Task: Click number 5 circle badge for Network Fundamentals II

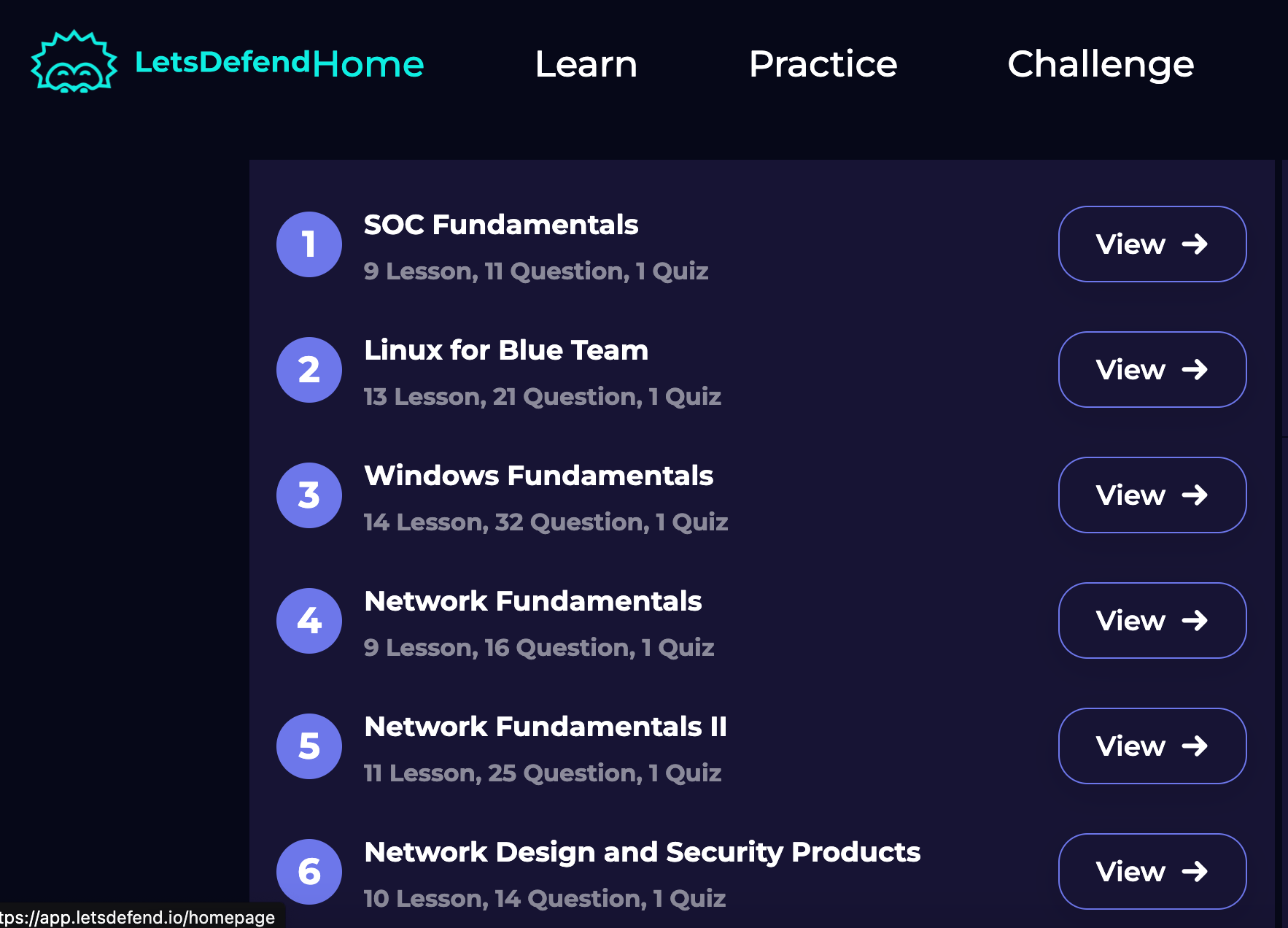Action: (x=309, y=746)
